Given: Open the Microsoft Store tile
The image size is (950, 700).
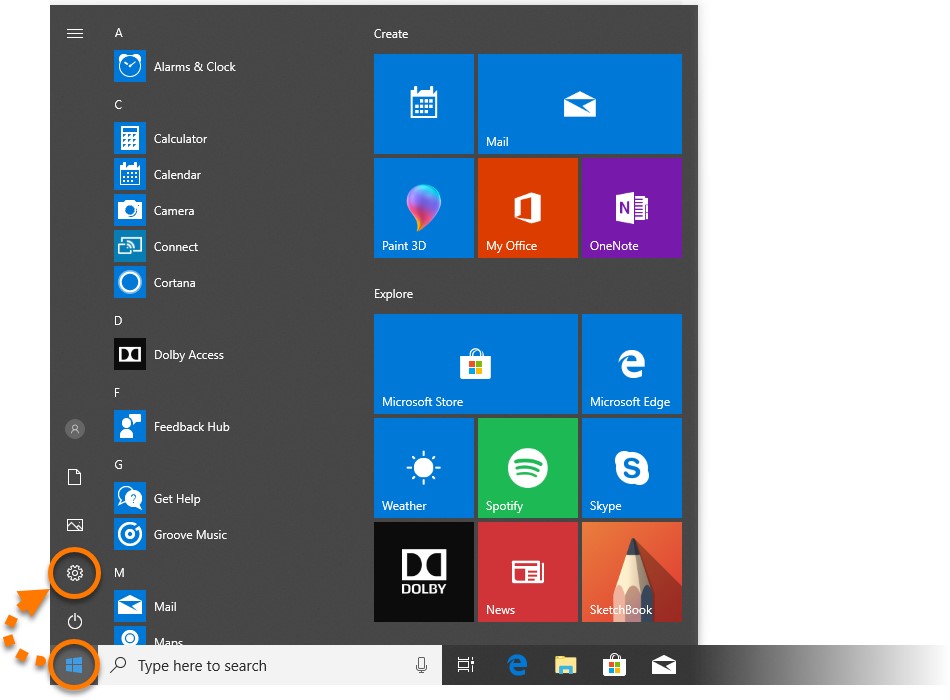Looking at the screenshot, I should [x=475, y=363].
